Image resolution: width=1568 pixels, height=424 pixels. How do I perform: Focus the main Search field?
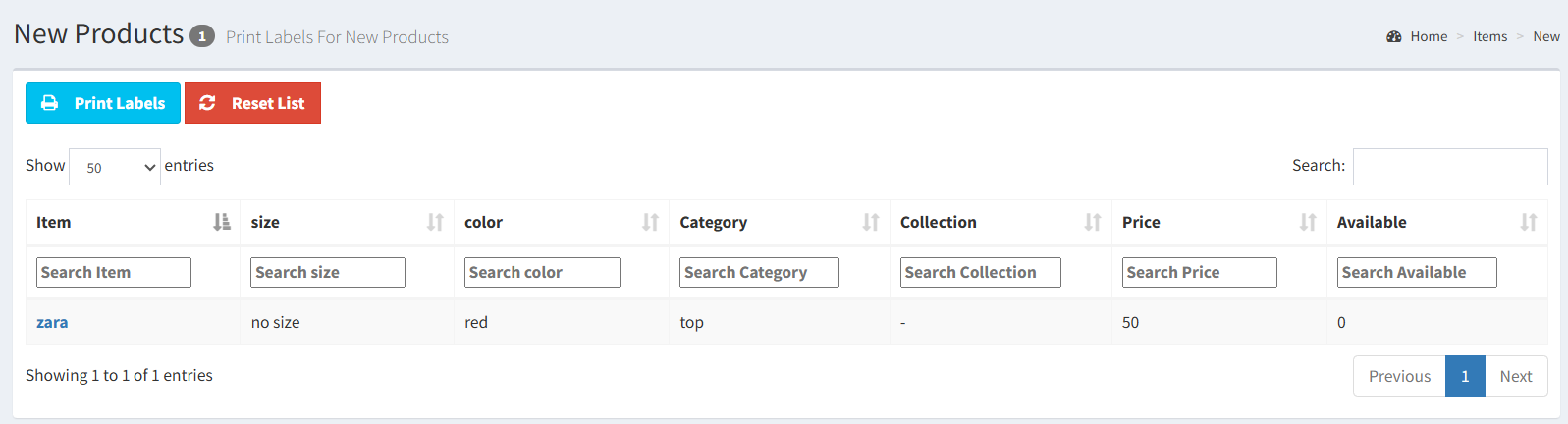click(x=1450, y=167)
